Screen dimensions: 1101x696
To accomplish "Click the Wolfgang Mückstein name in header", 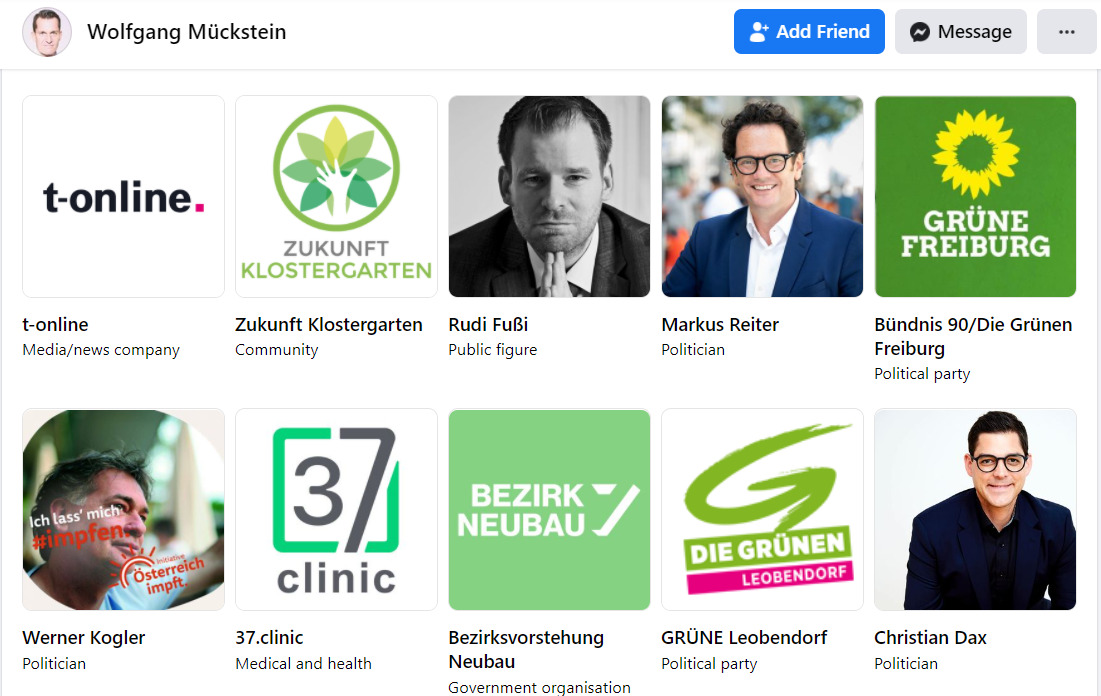I will point(187,32).
